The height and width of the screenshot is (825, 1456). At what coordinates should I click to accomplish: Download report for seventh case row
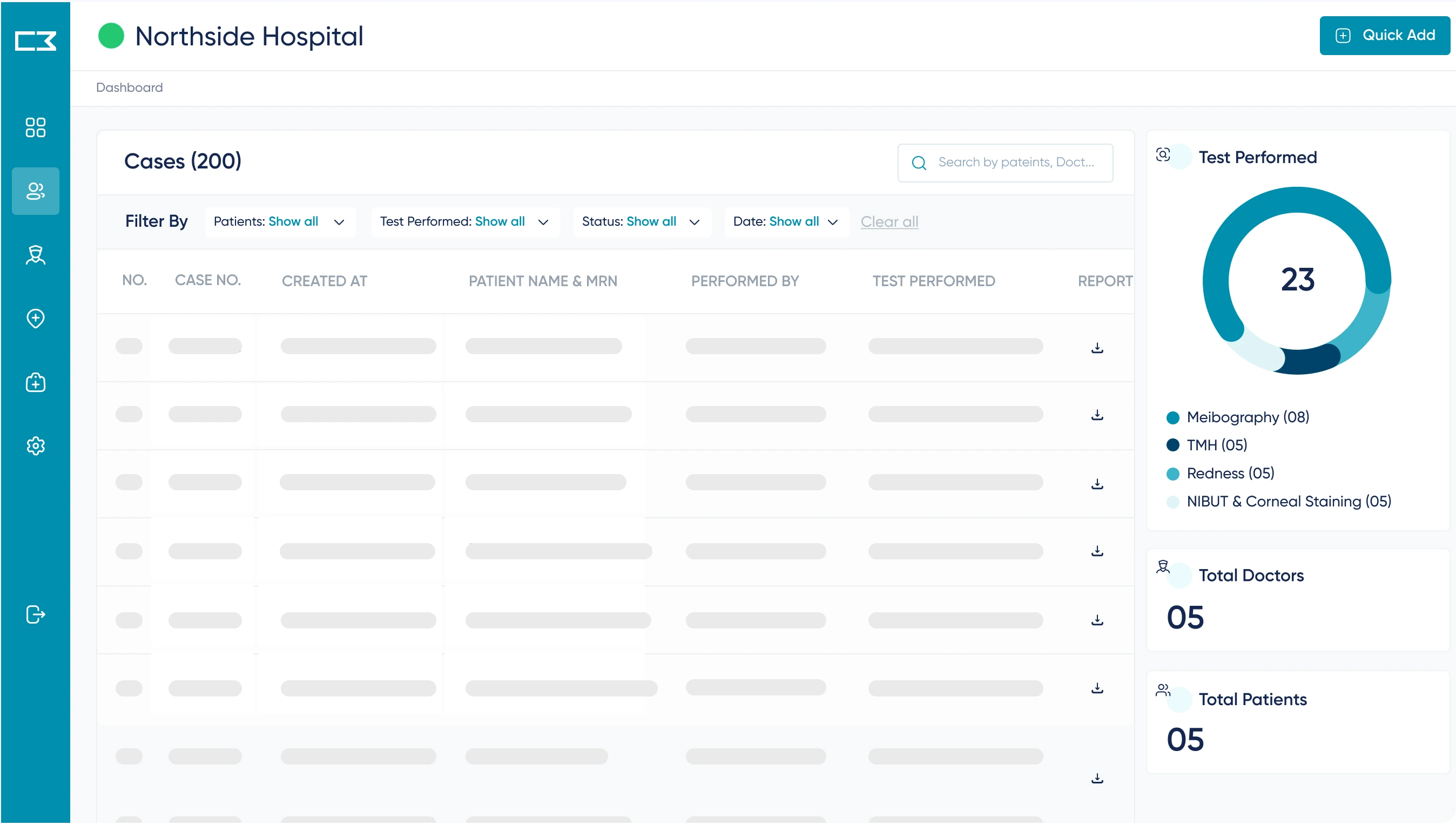[1097, 778]
